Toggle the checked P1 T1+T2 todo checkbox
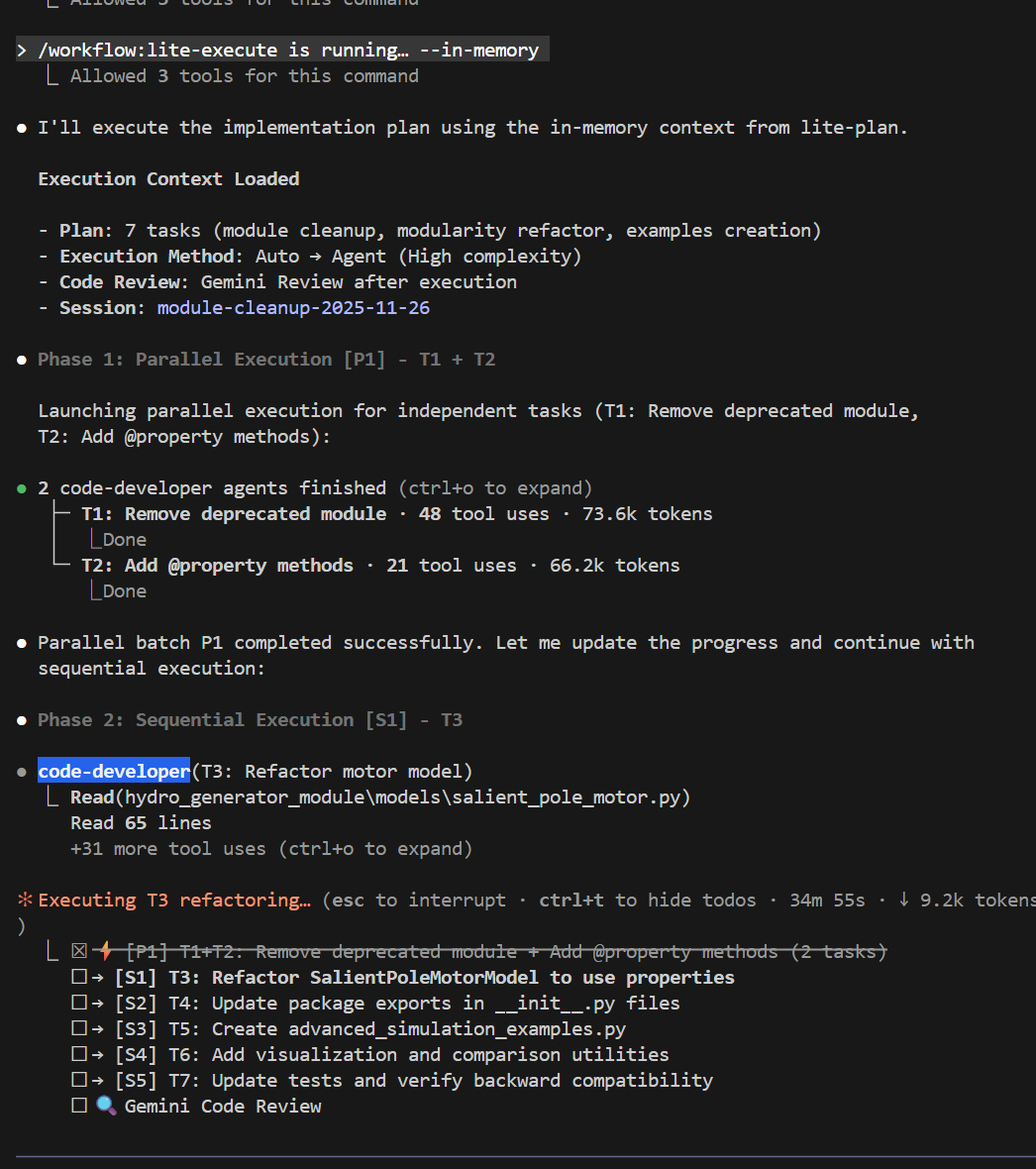Image resolution: width=1036 pixels, height=1169 pixels. (x=79, y=951)
